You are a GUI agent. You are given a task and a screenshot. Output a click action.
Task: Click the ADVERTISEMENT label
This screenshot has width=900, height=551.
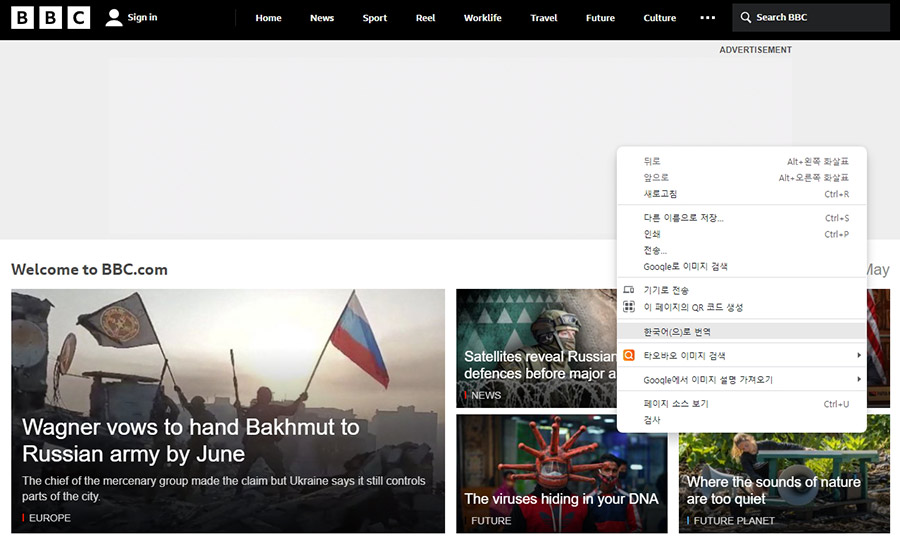click(755, 50)
